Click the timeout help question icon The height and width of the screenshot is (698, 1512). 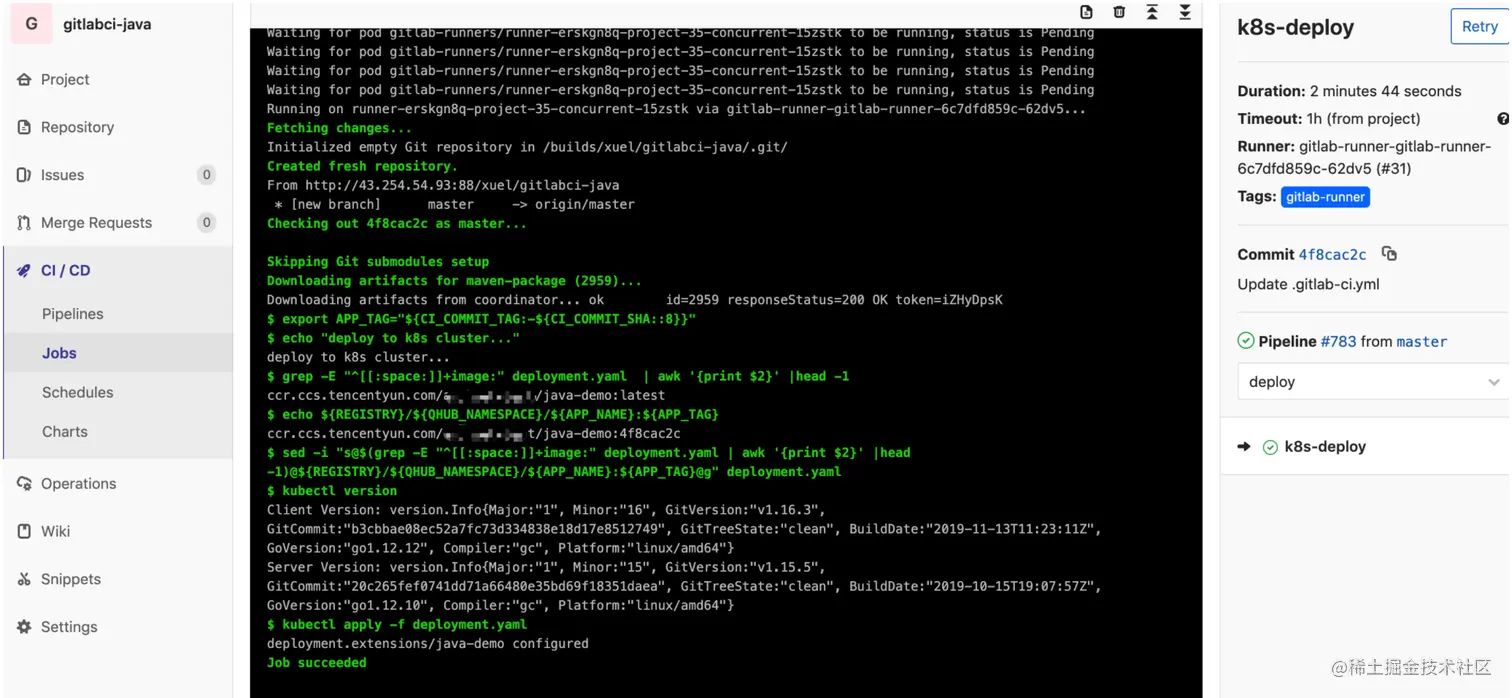[x=1503, y=119]
